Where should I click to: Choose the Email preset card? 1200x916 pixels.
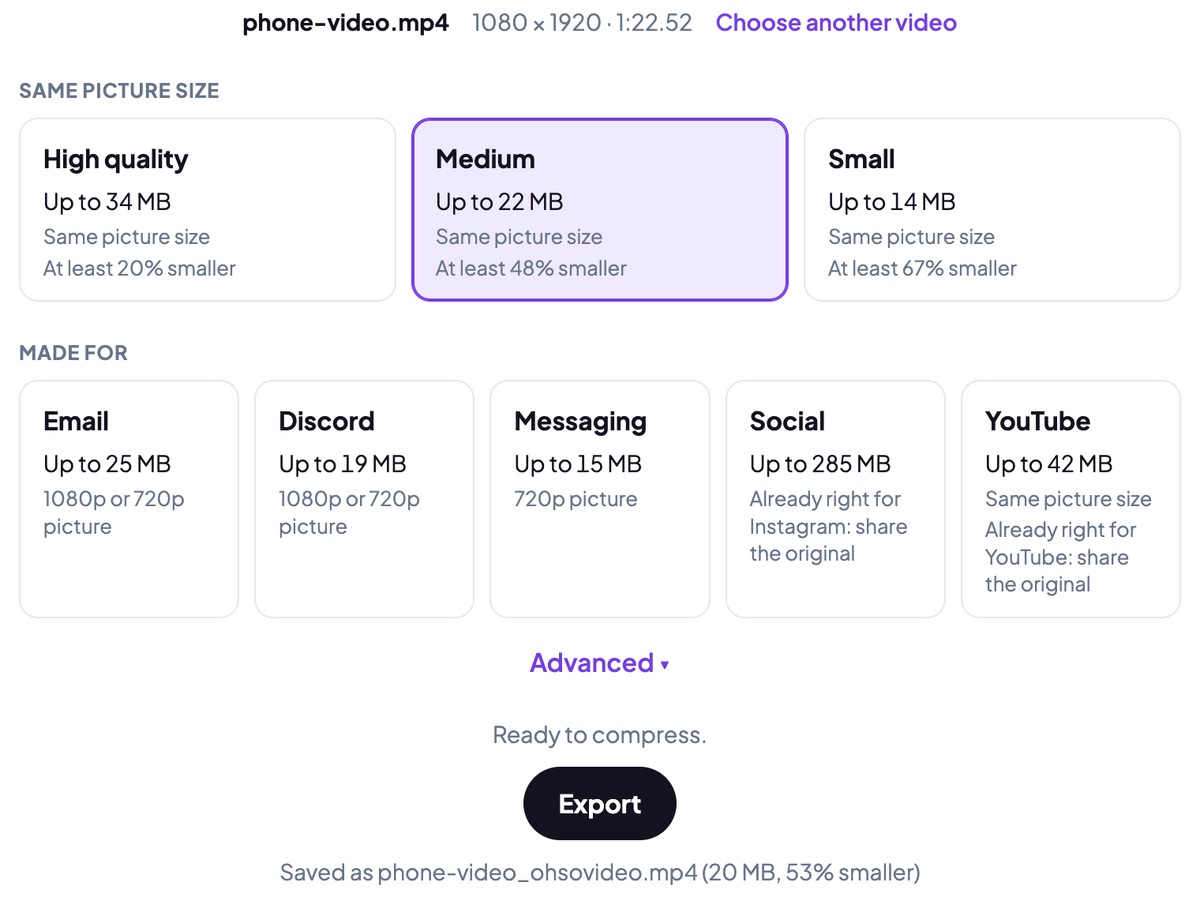point(129,499)
